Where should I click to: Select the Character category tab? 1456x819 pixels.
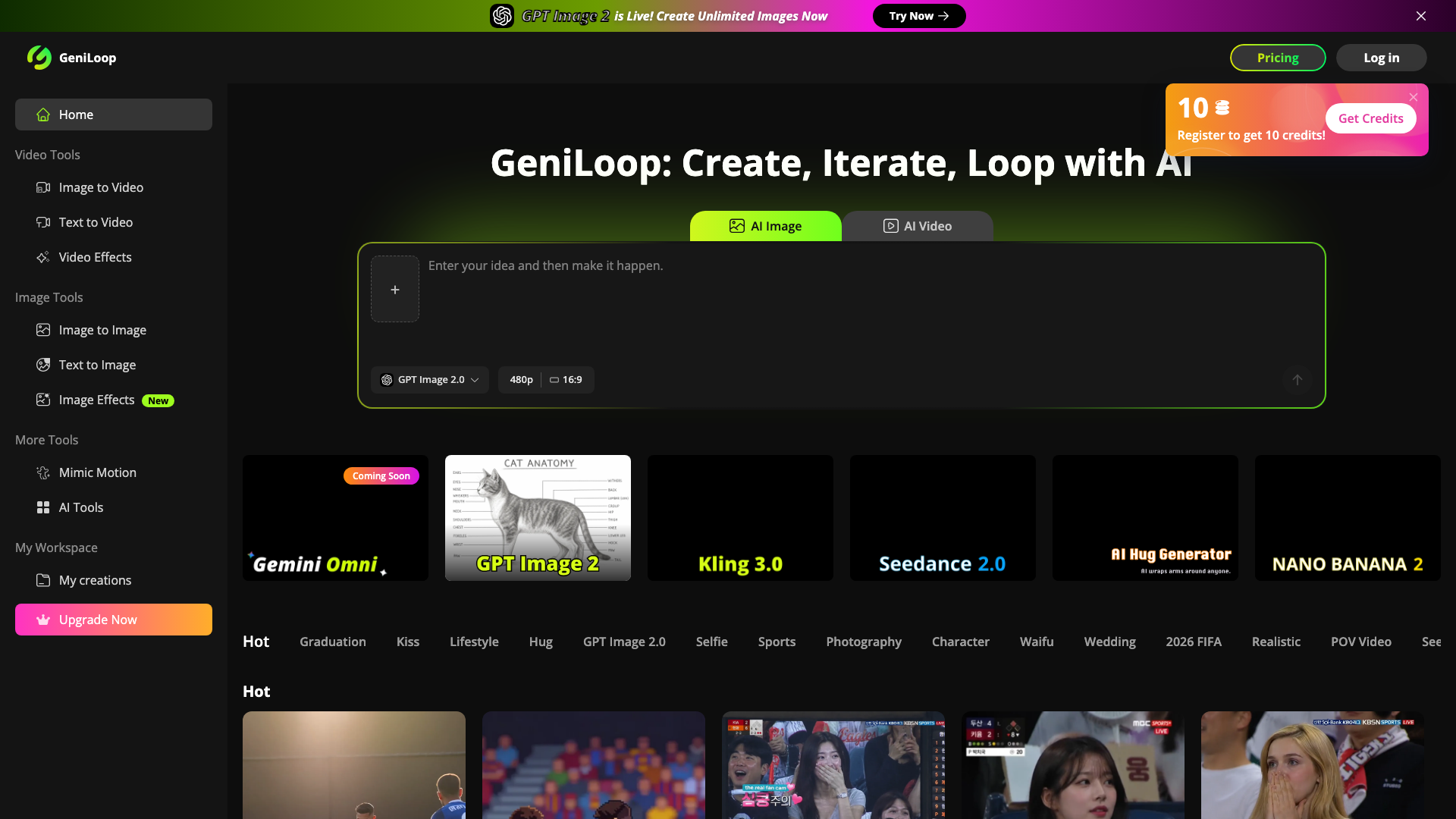pos(961,642)
